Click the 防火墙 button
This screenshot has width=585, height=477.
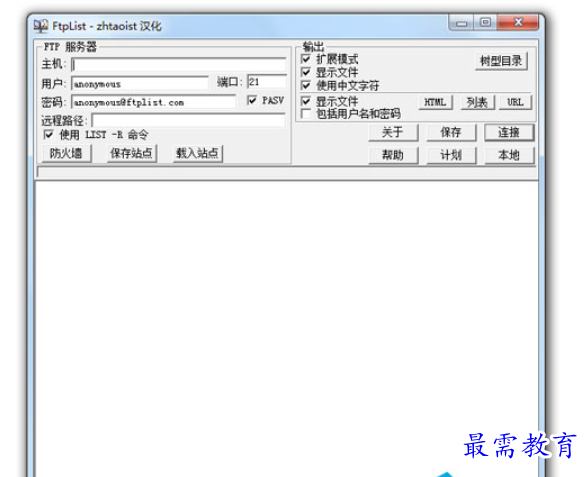click(x=66, y=153)
